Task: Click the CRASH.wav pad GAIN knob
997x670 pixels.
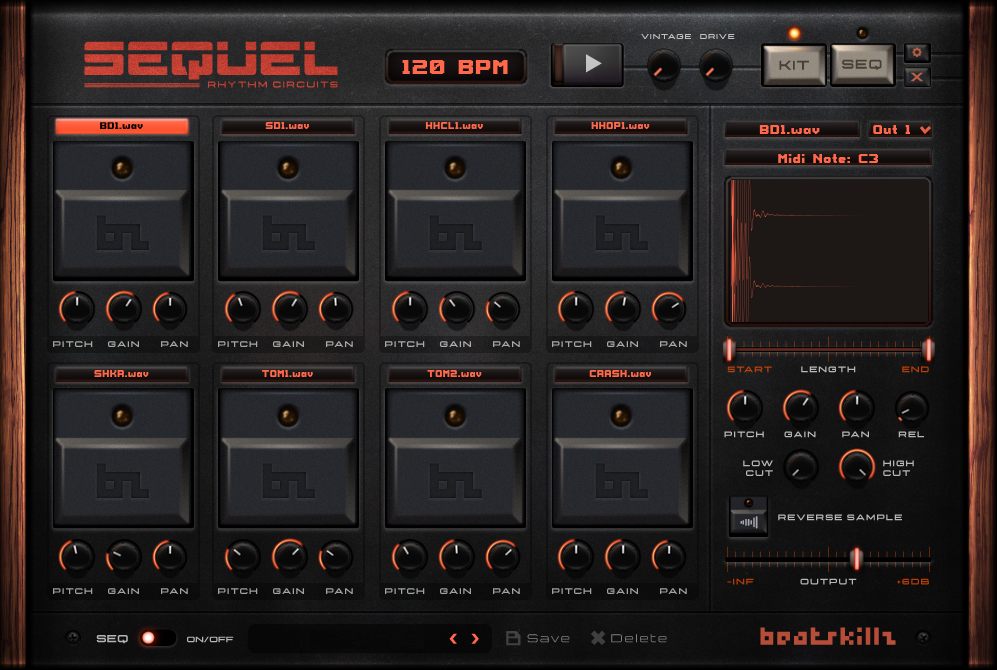Action: (622, 557)
